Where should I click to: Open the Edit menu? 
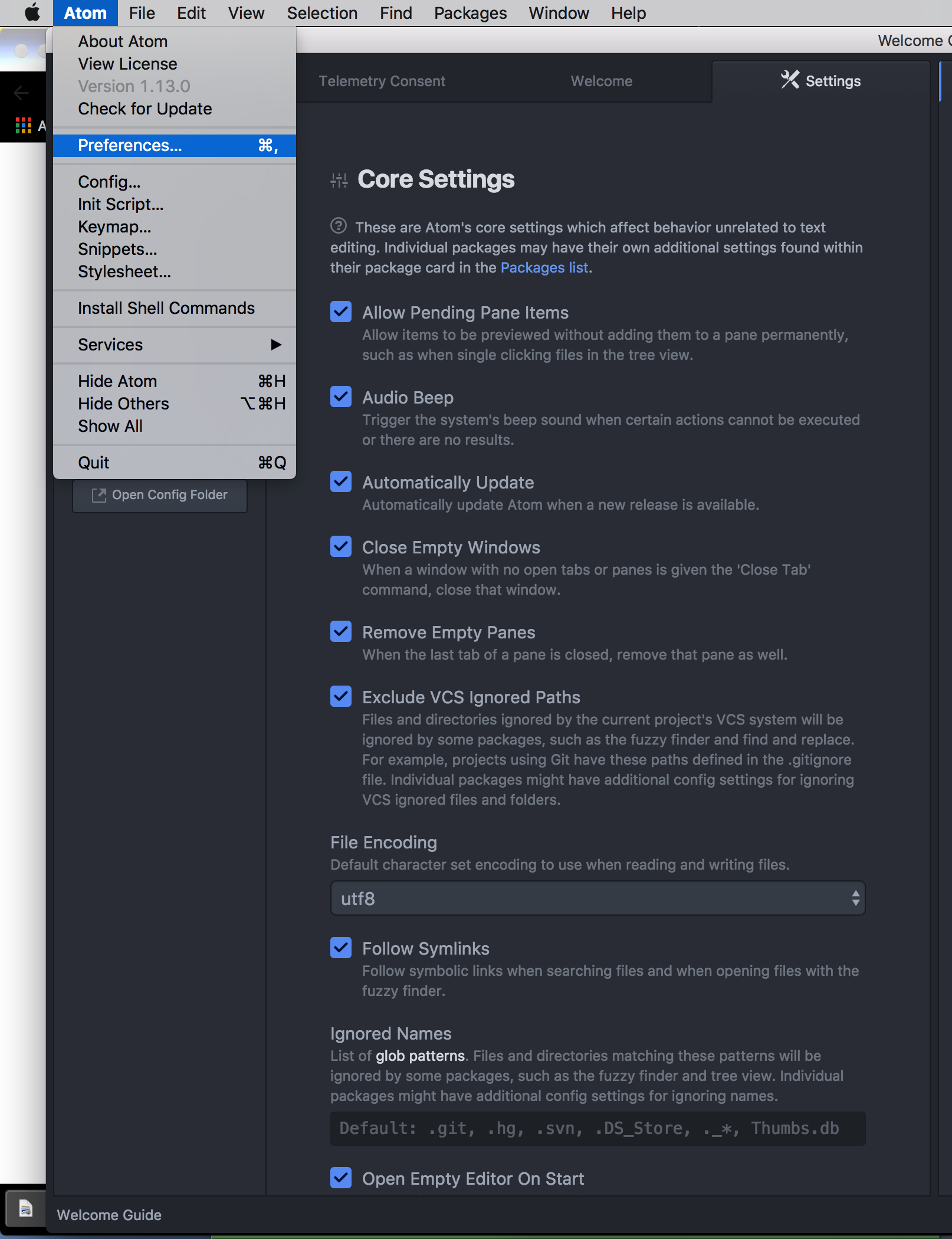(191, 13)
